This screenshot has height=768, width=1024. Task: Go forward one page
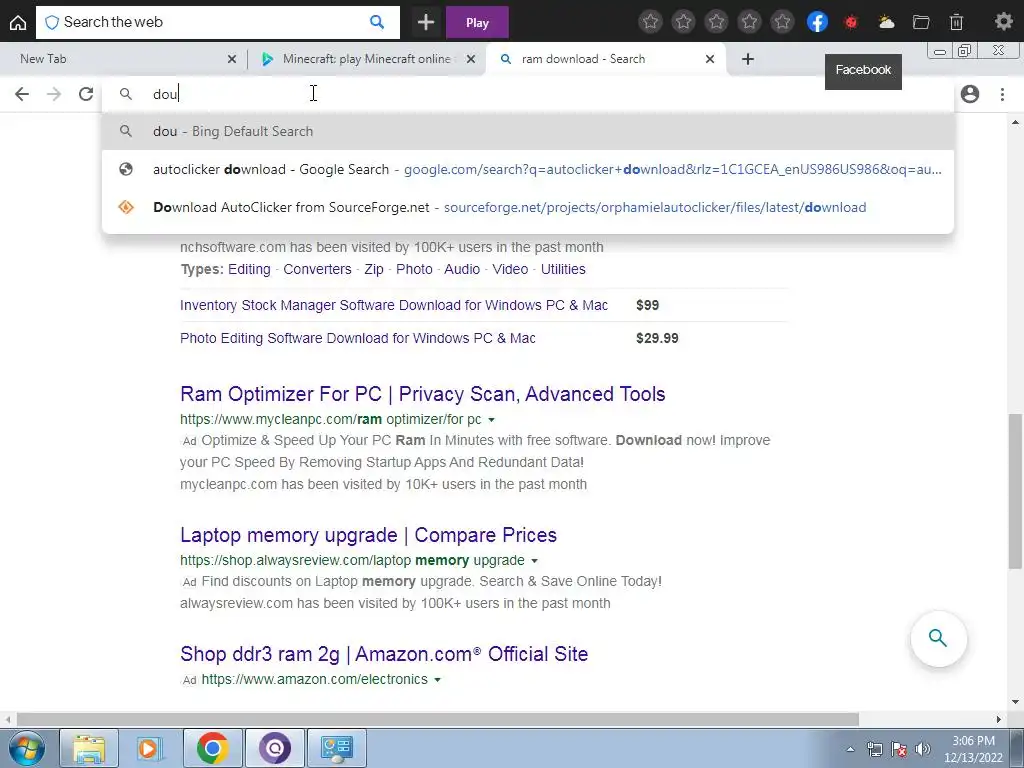pyautogui.click(x=54, y=94)
